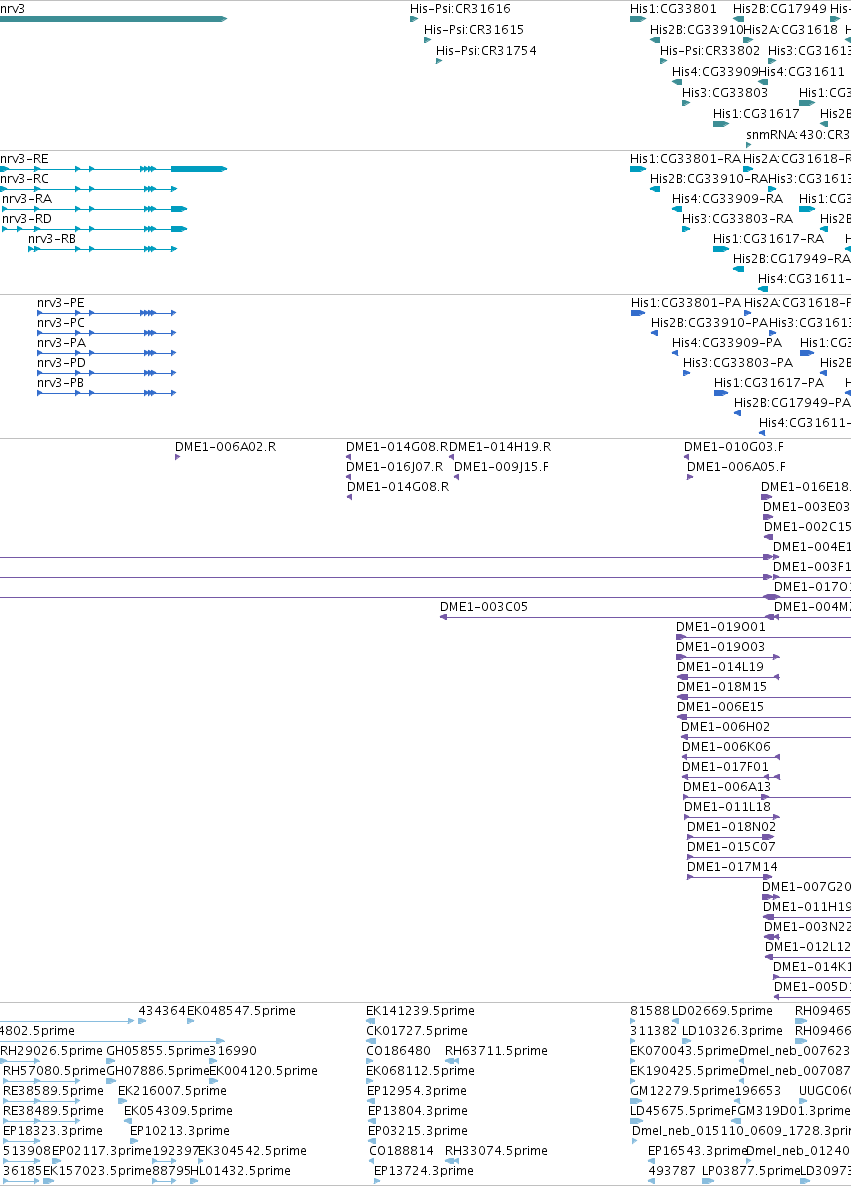The height and width of the screenshot is (1186, 851).
Task: Click EST LD02669.5prime
Action: pos(722,1011)
